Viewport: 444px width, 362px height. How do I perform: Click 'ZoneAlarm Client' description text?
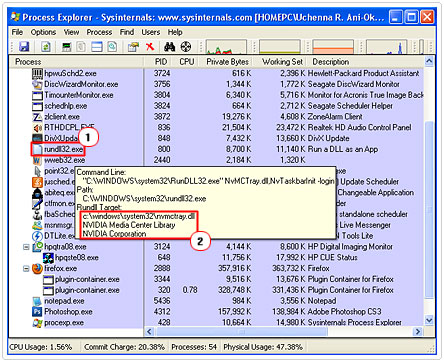tap(335, 117)
